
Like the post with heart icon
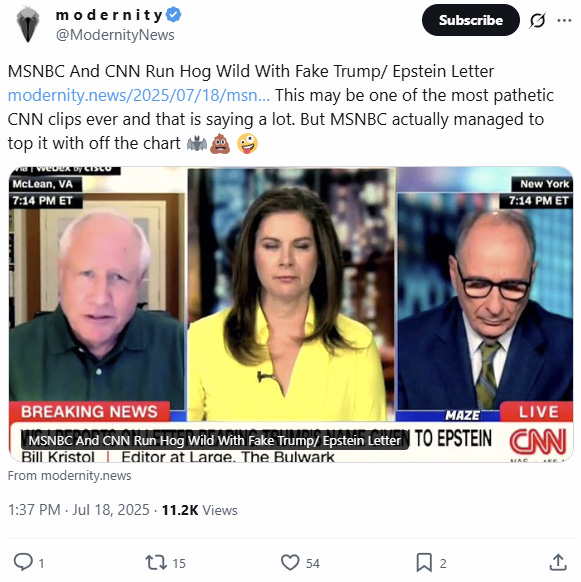tap(290, 562)
